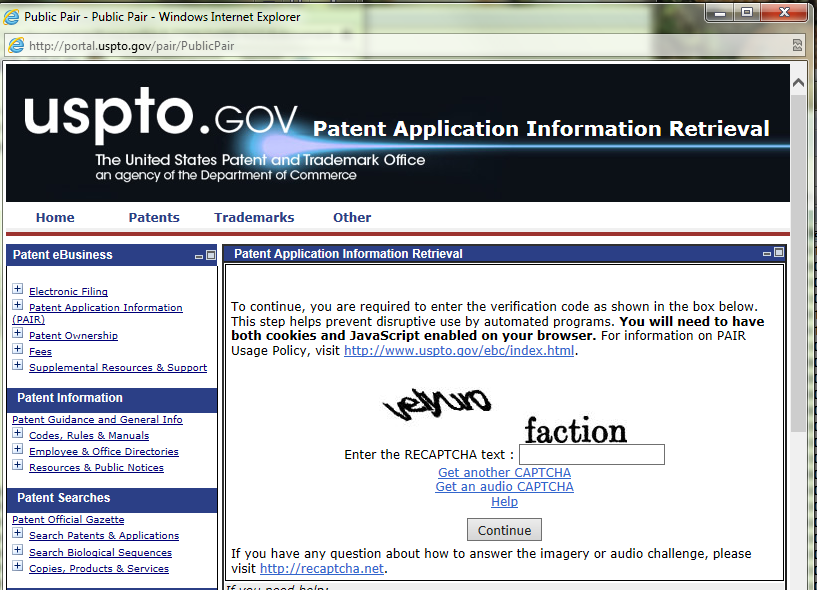Click the Patent Information section header
Screen dimensions: 817x590
coord(112,398)
